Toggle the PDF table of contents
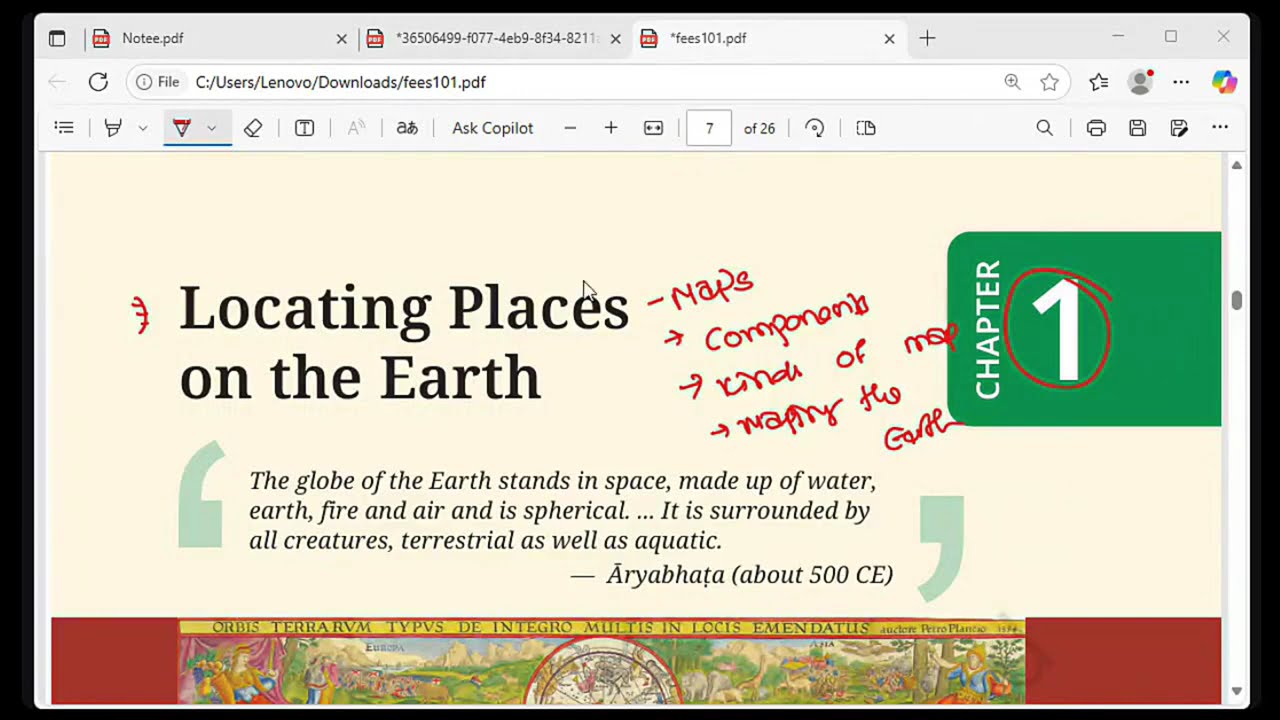Viewport: 1280px width, 720px height. tap(64, 128)
